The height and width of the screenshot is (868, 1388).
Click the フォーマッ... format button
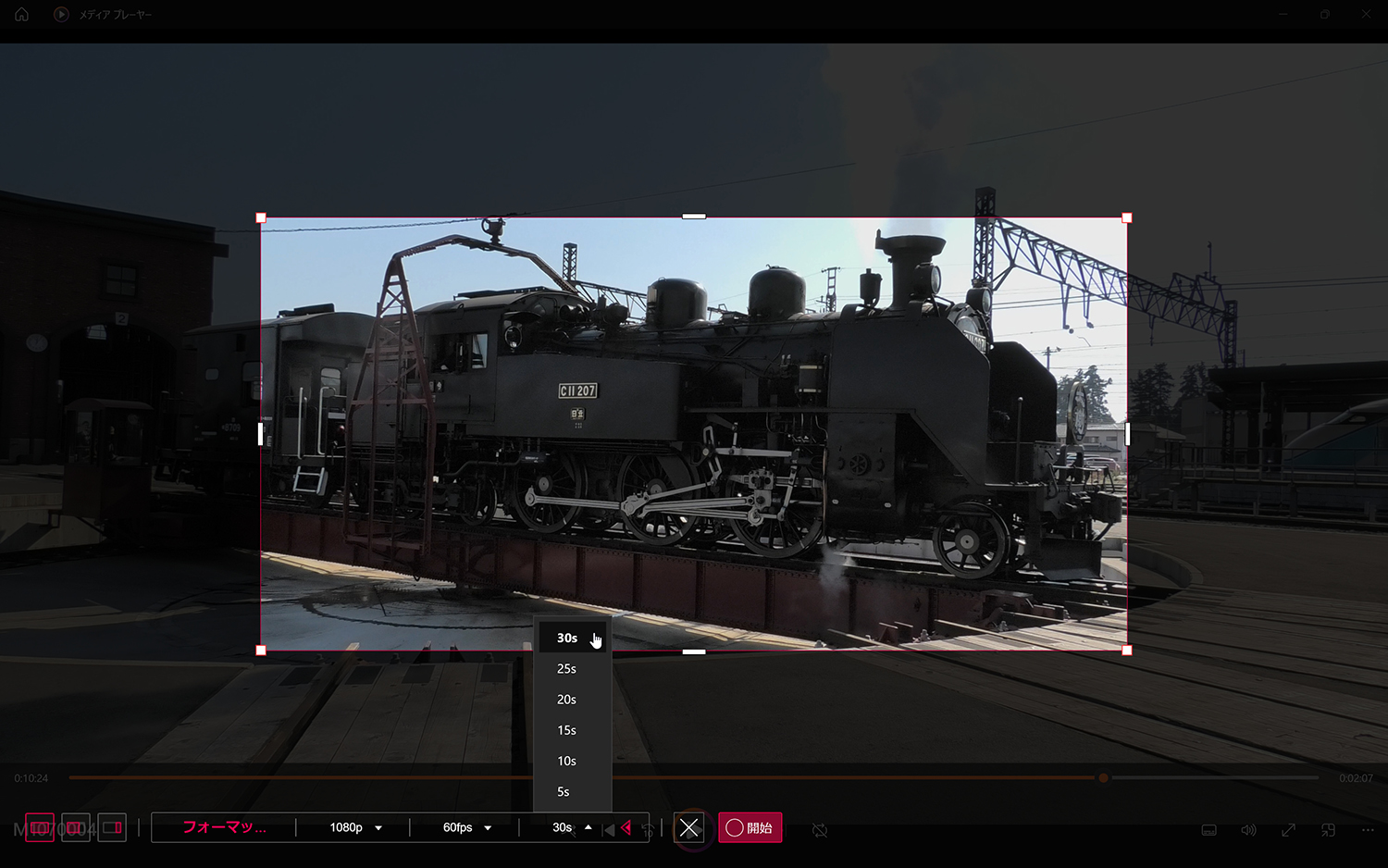coord(224,827)
